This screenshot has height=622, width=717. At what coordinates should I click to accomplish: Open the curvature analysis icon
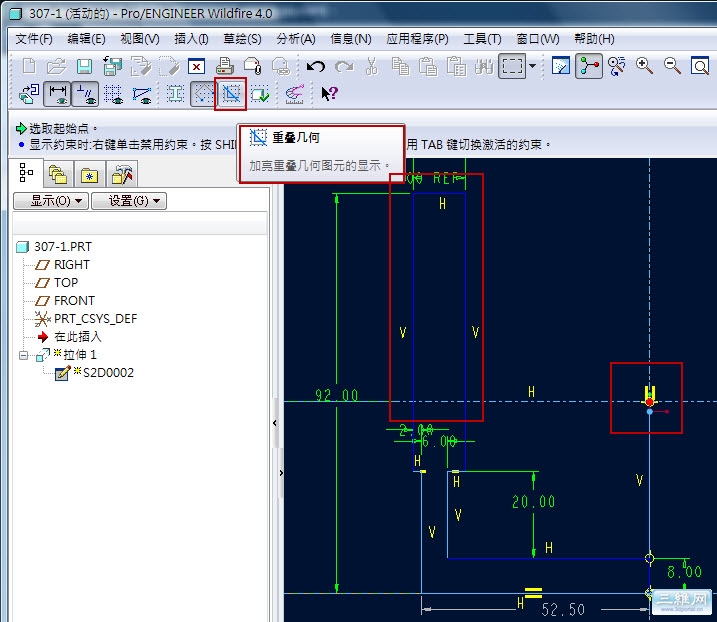pyautogui.click(x=294, y=94)
